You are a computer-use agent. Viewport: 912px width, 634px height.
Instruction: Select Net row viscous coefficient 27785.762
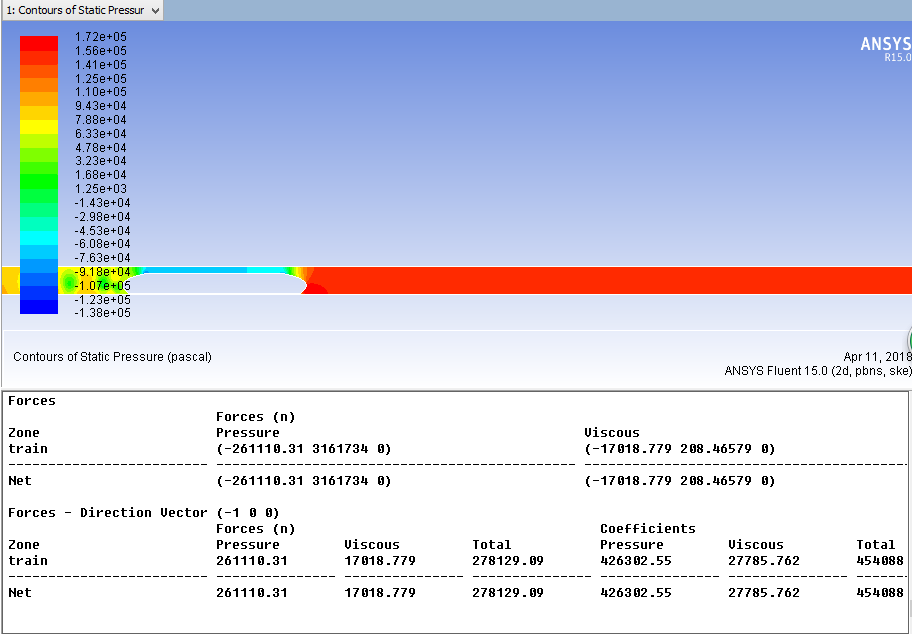click(x=764, y=593)
